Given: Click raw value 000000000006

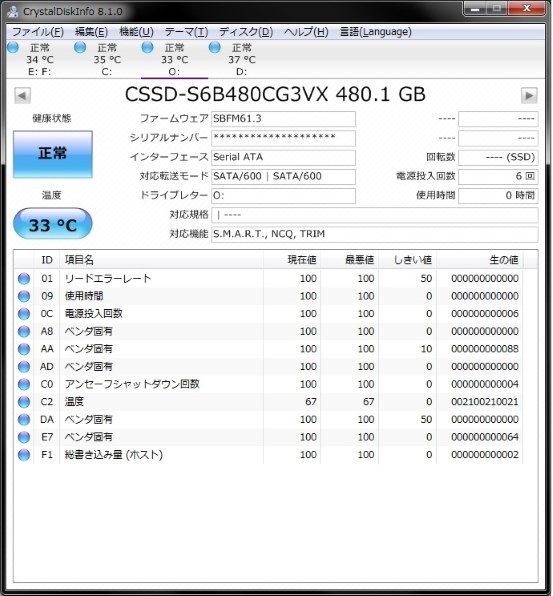Looking at the screenshot, I should click(x=485, y=314).
